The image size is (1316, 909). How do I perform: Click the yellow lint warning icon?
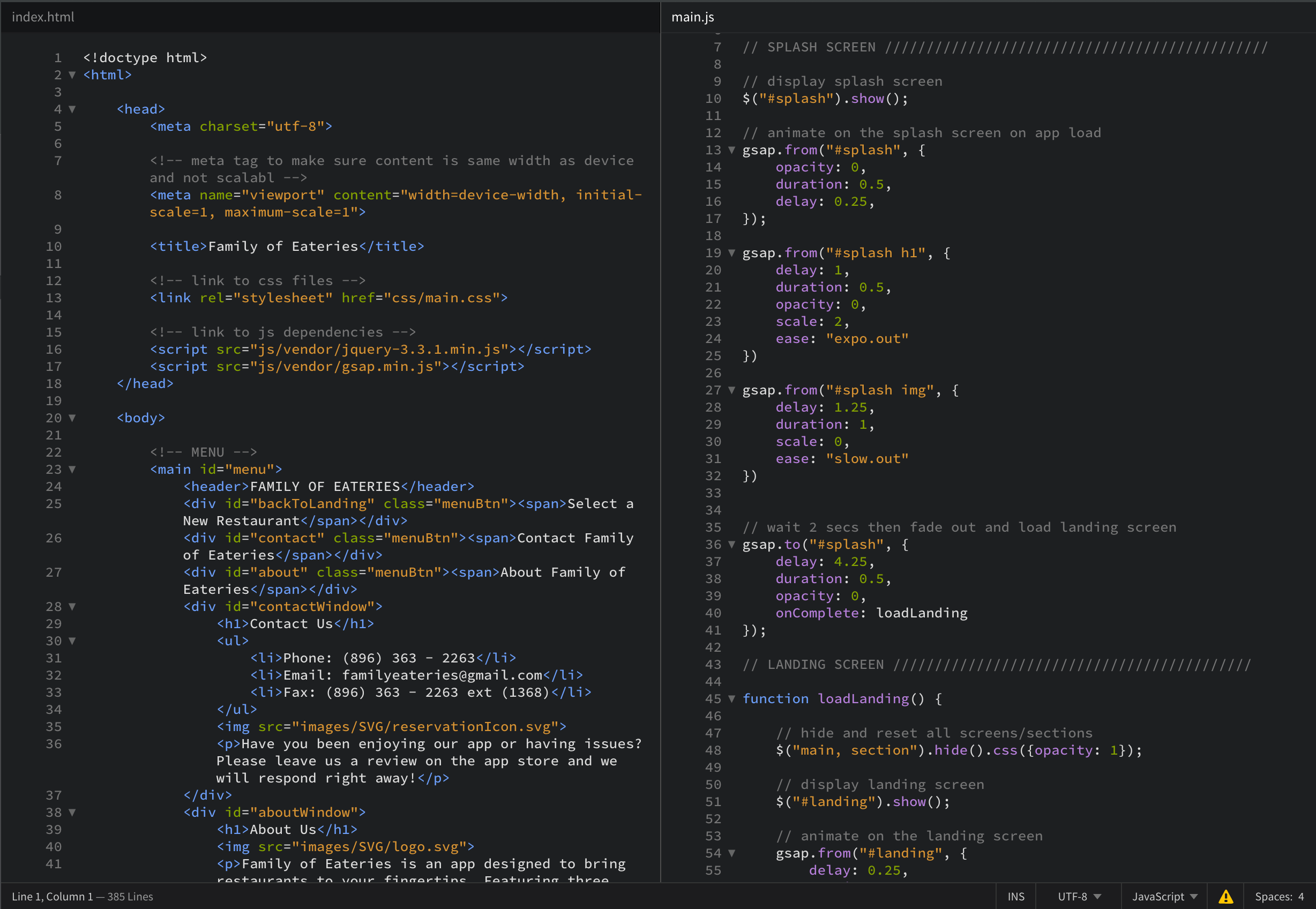[x=1225, y=897]
